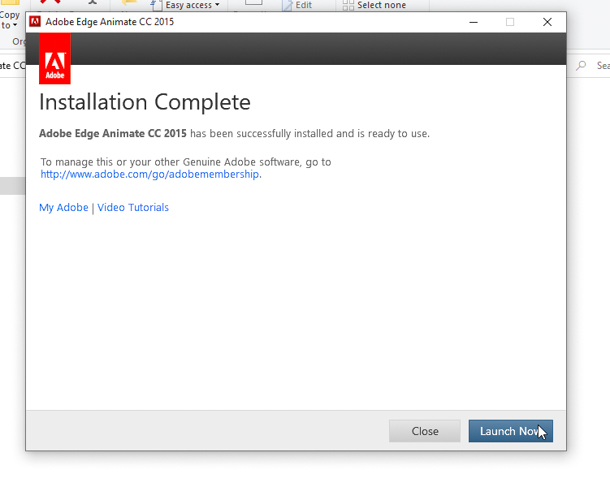Click the Adobe Edge Animate CC 2015 title text
The width and height of the screenshot is (610, 500).
[109, 22]
